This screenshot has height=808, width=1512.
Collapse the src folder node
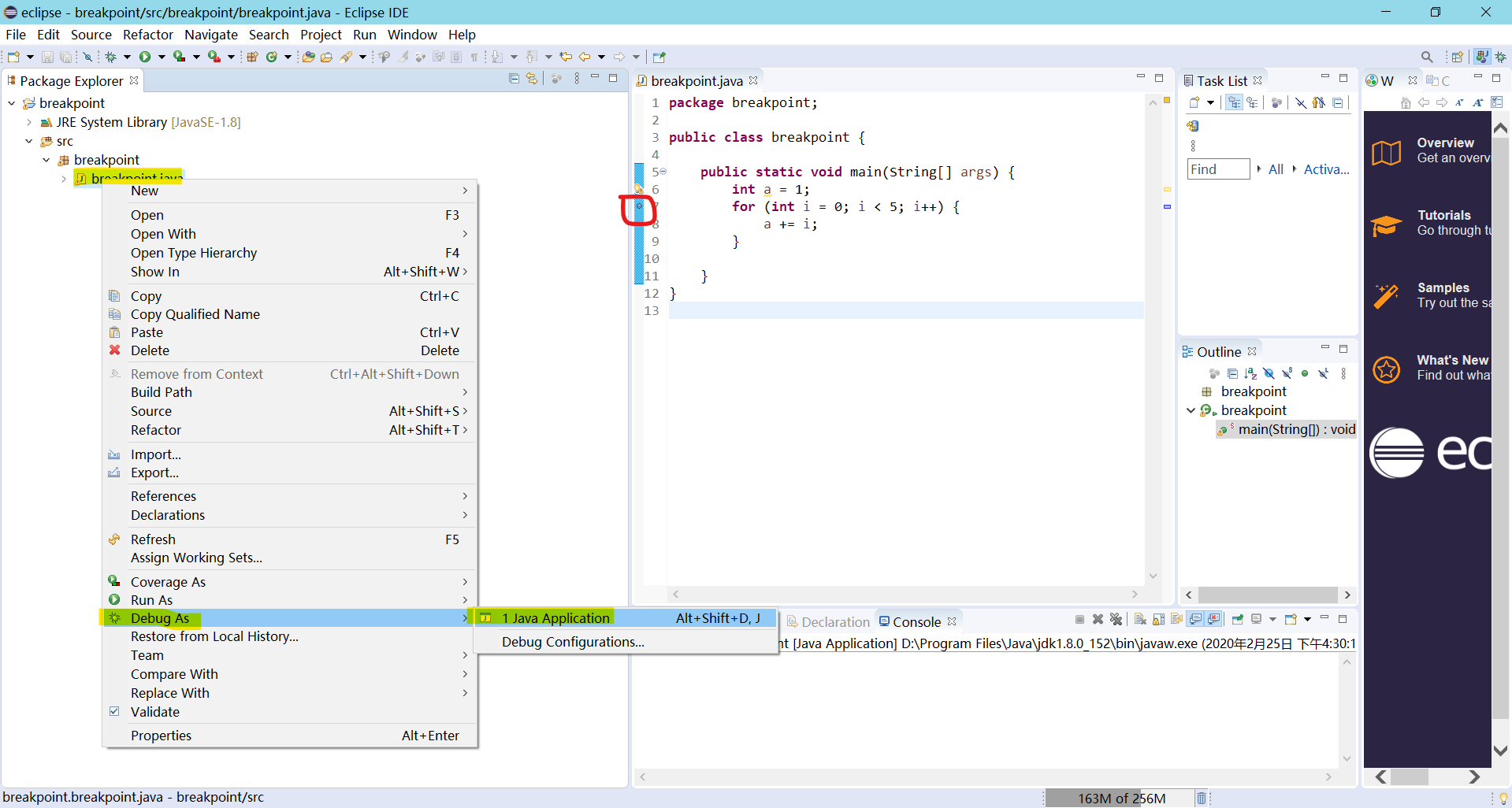(29, 141)
